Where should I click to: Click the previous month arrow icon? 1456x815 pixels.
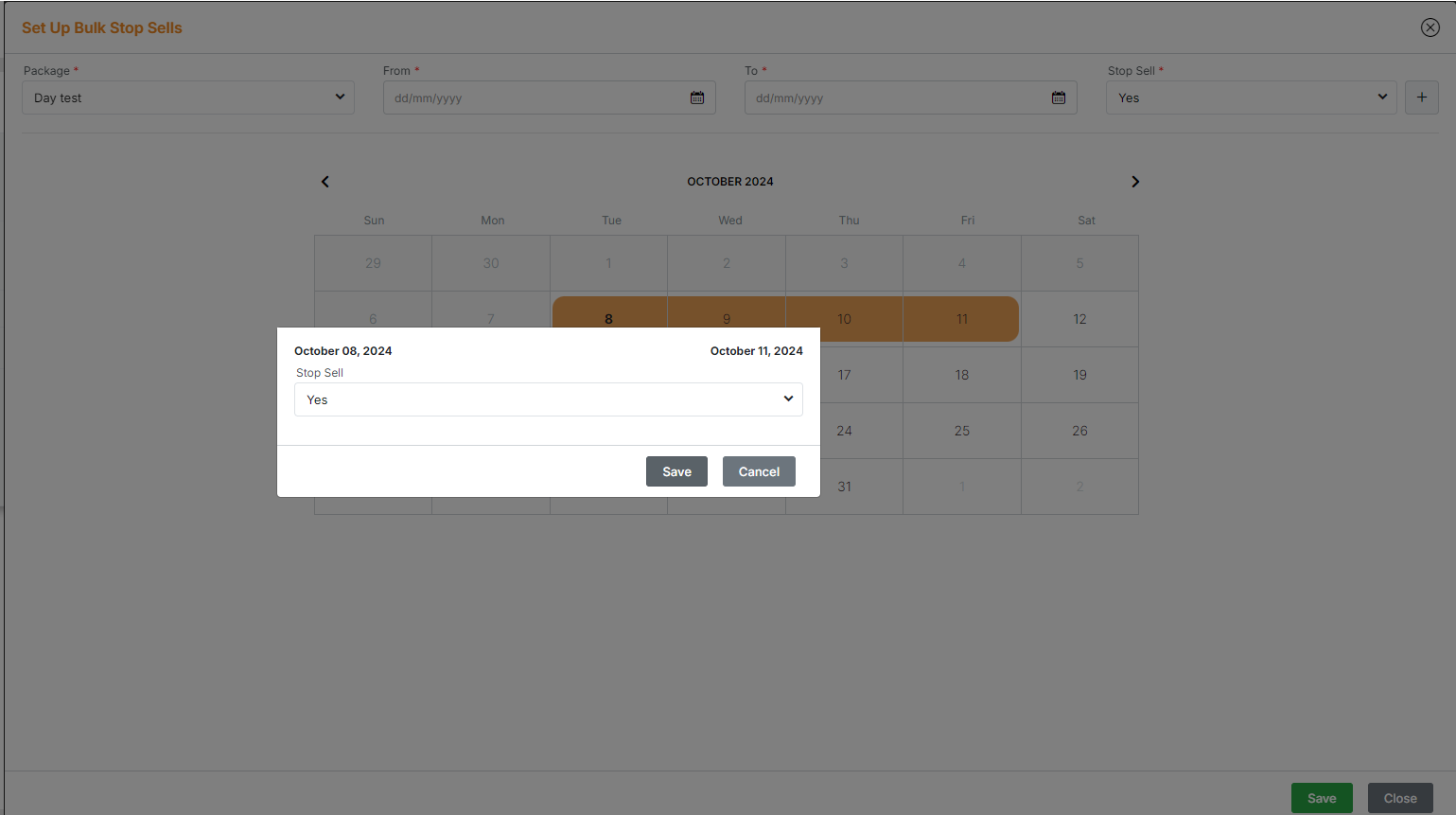(325, 182)
